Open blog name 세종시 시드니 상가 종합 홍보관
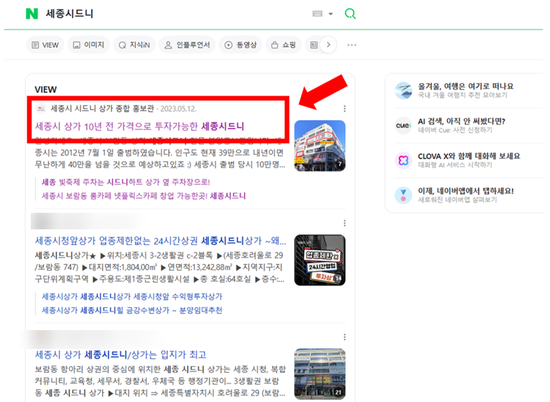550x402 pixels. (102, 109)
